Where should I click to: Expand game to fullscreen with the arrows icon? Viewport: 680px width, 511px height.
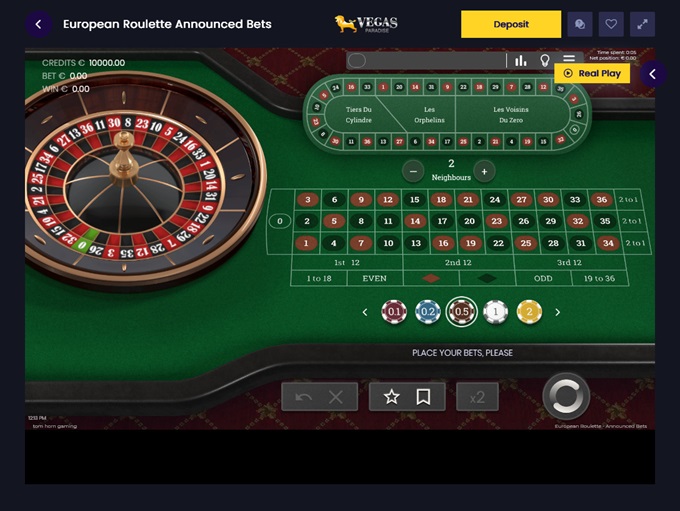click(x=642, y=24)
